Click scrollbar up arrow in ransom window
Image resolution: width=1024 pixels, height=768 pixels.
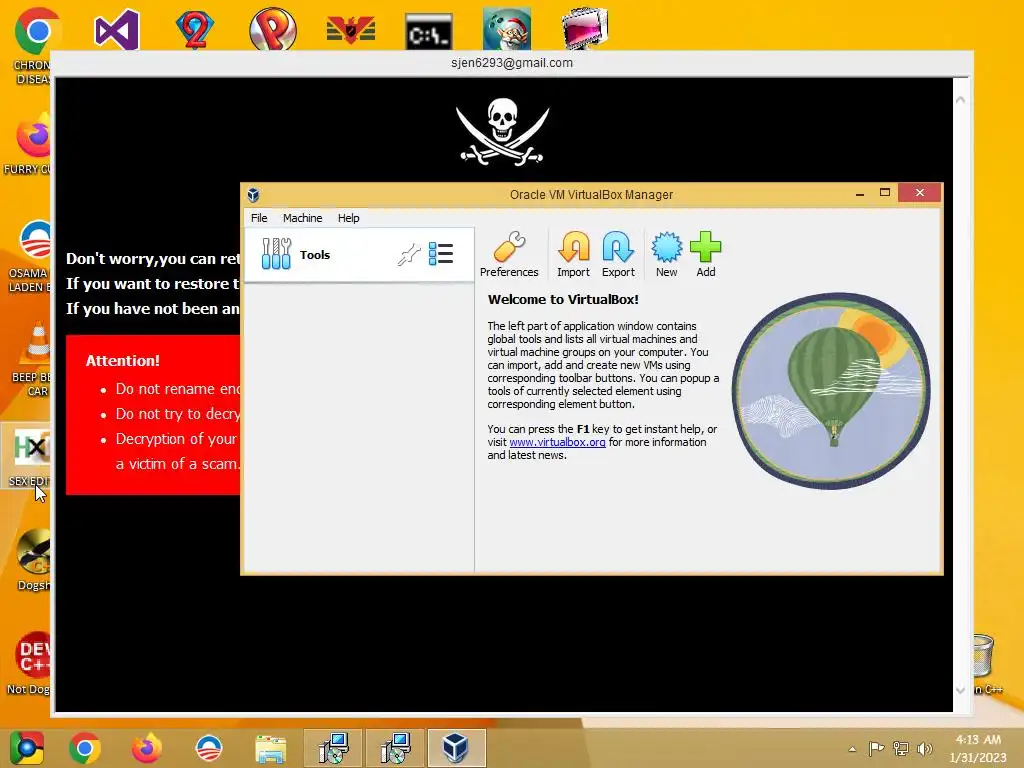[x=960, y=100]
